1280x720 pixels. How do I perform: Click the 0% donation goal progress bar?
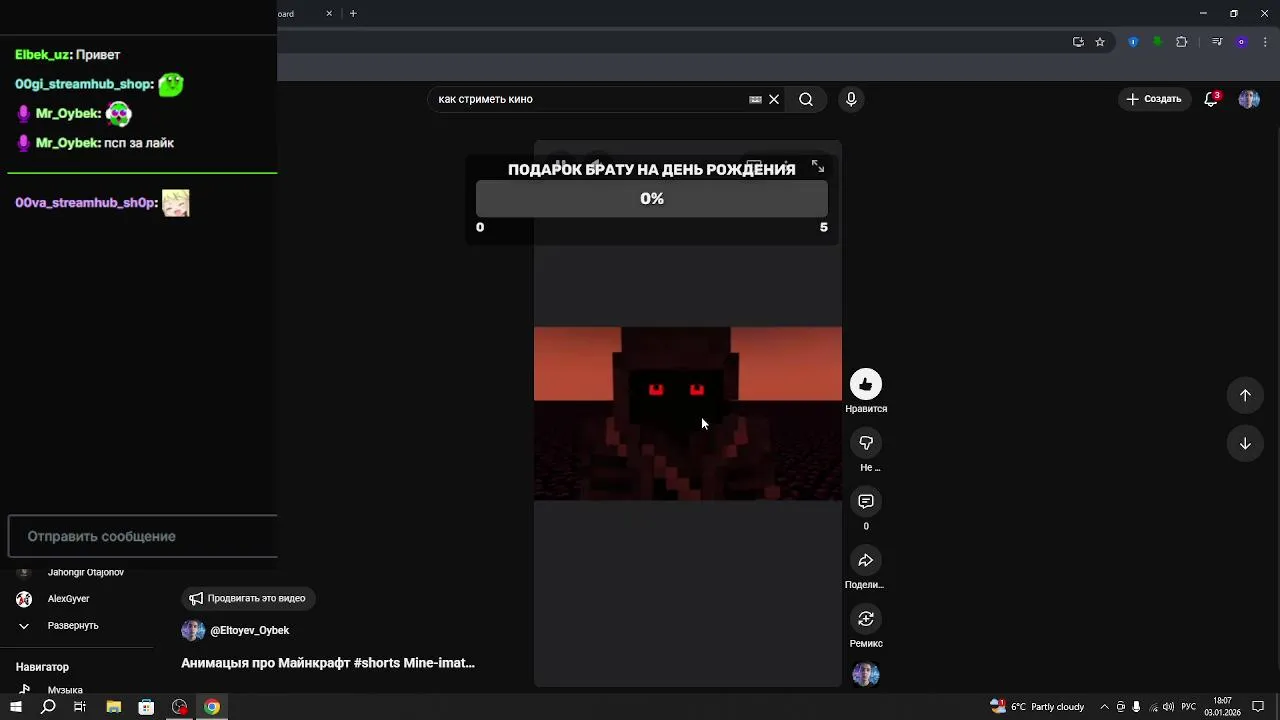coord(652,198)
